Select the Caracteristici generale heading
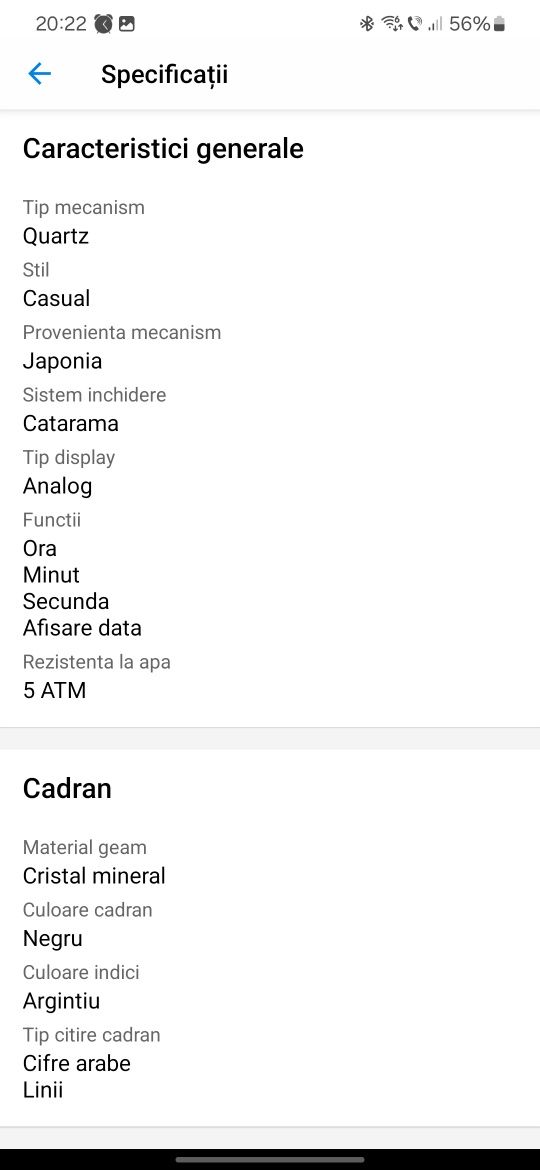 163,149
